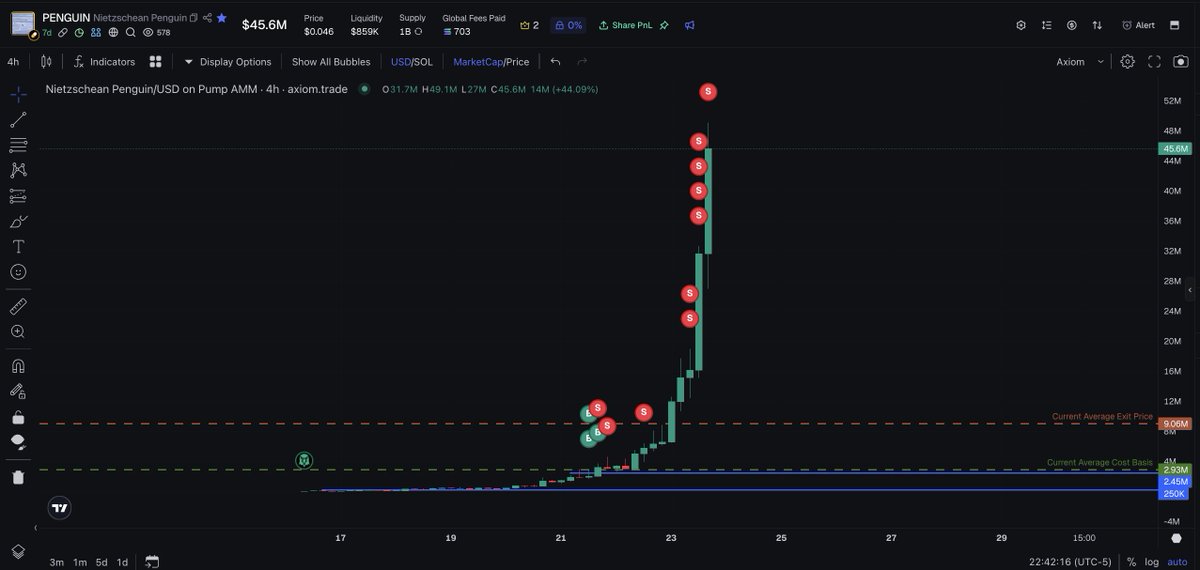Image resolution: width=1200 pixels, height=570 pixels.
Task: Click Show All Bubbles
Action: point(331,61)
